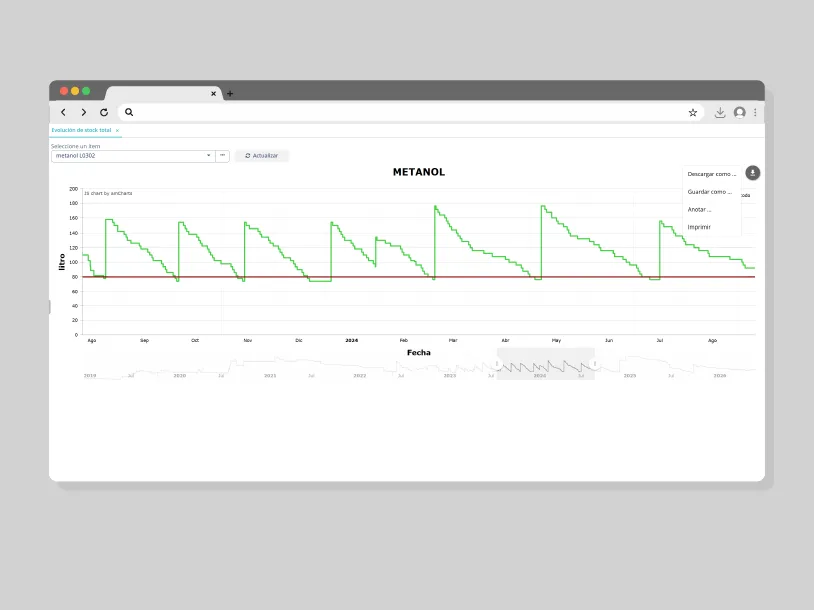
Task: Open browser downloads tray icon
Action: [x=720, y=113]
